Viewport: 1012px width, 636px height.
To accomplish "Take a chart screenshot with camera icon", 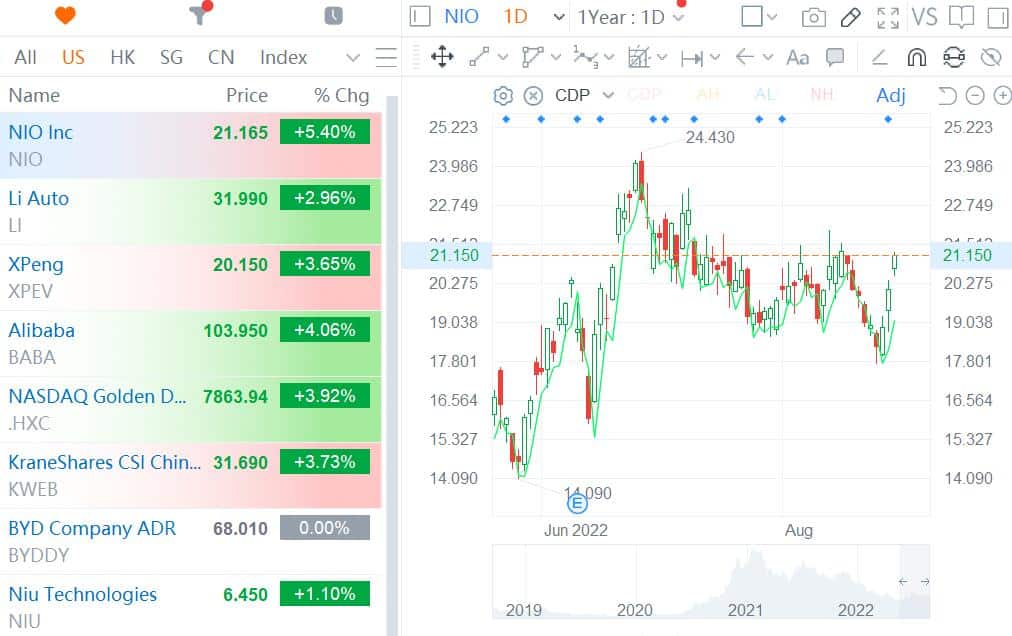I will tap(814, 17).
